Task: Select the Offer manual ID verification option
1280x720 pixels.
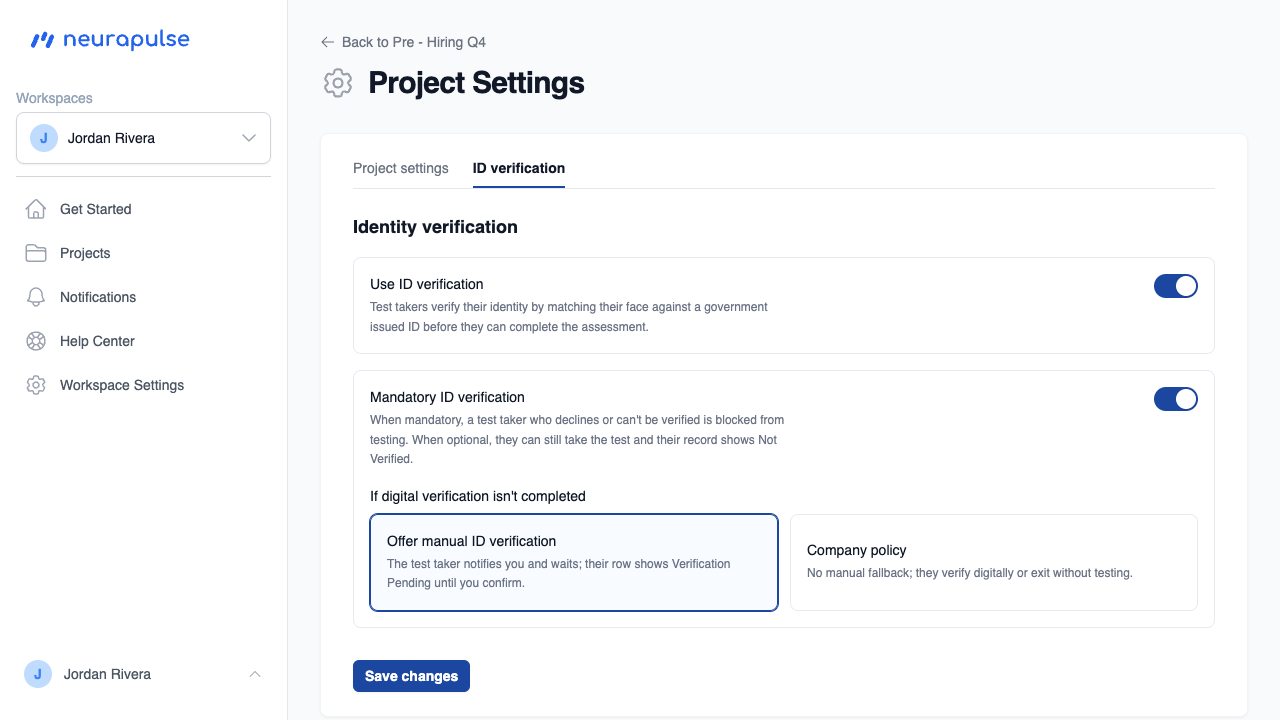Action: click(574, 562)
